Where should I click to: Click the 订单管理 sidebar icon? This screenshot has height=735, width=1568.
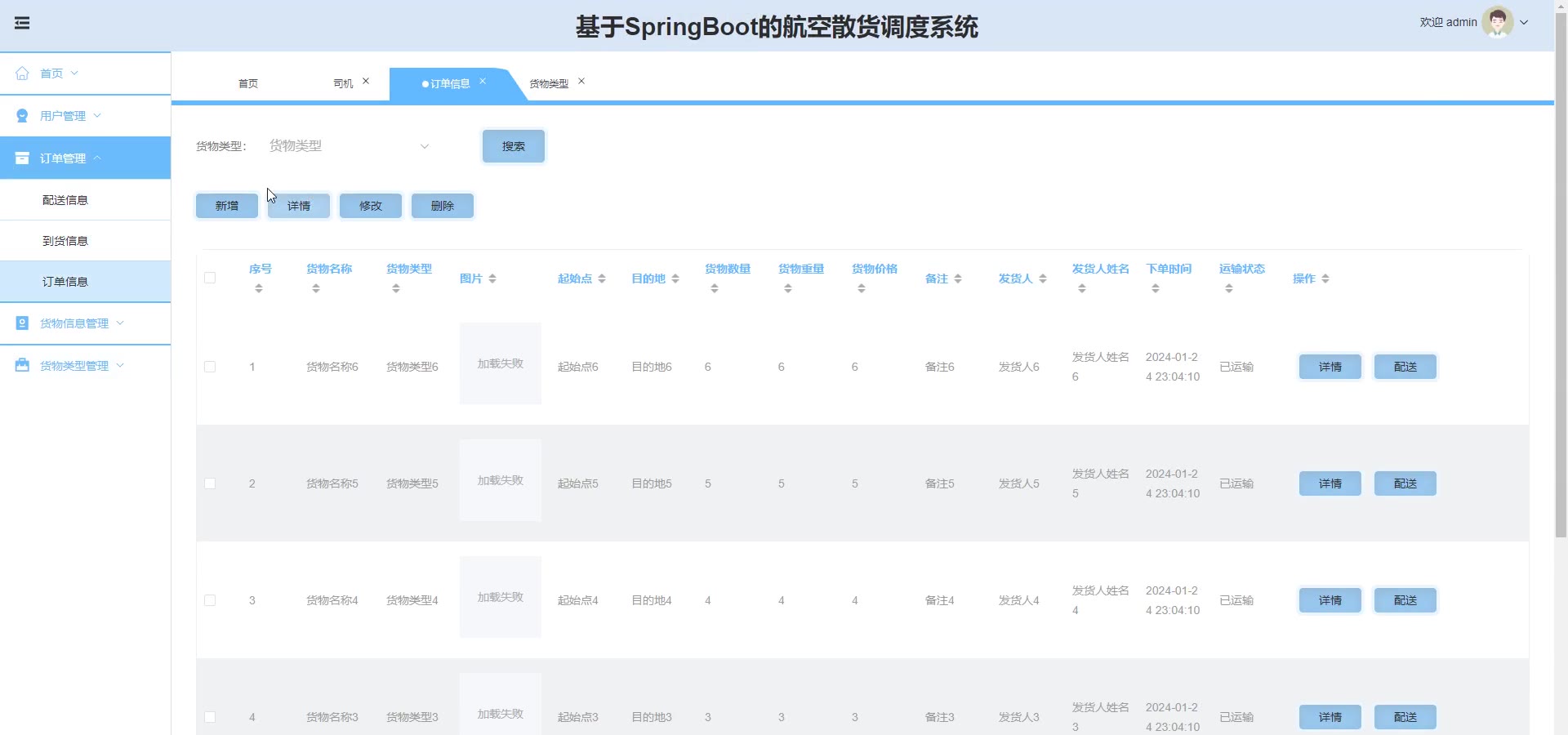click(x=22, y=158)
